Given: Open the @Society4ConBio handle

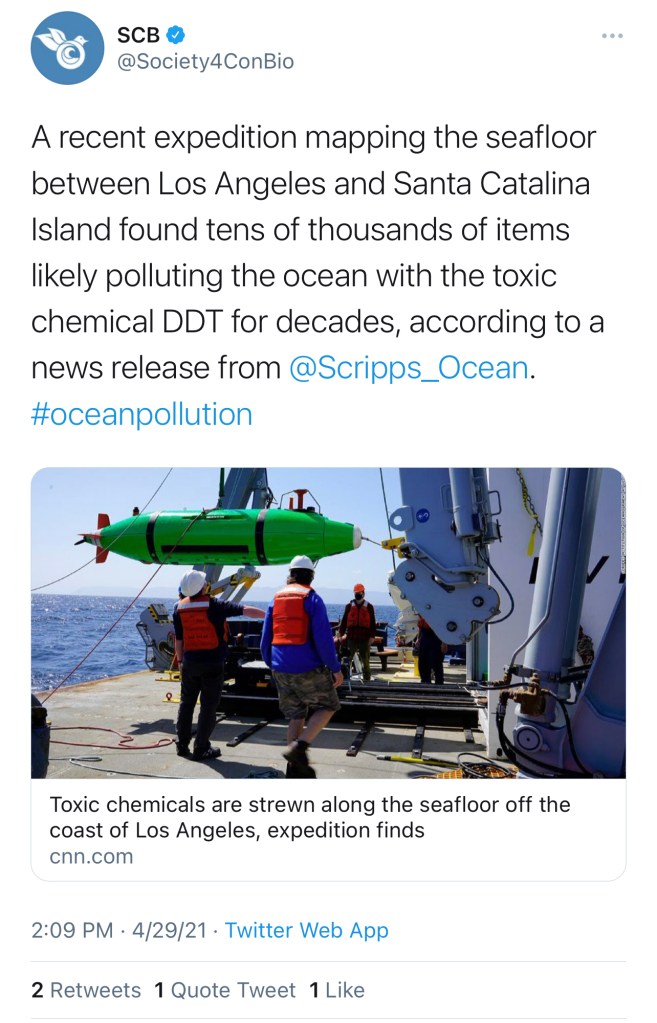Looking at the screenshot, I should [205, 62].
